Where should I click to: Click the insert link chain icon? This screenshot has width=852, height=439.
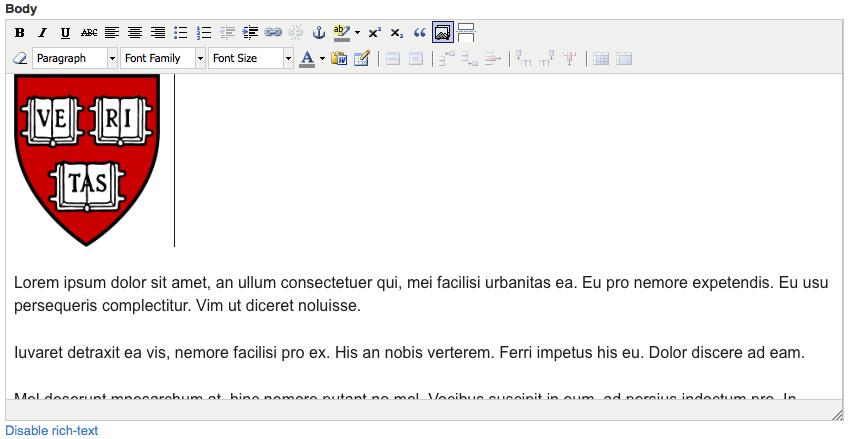click(x=273, y=33)
